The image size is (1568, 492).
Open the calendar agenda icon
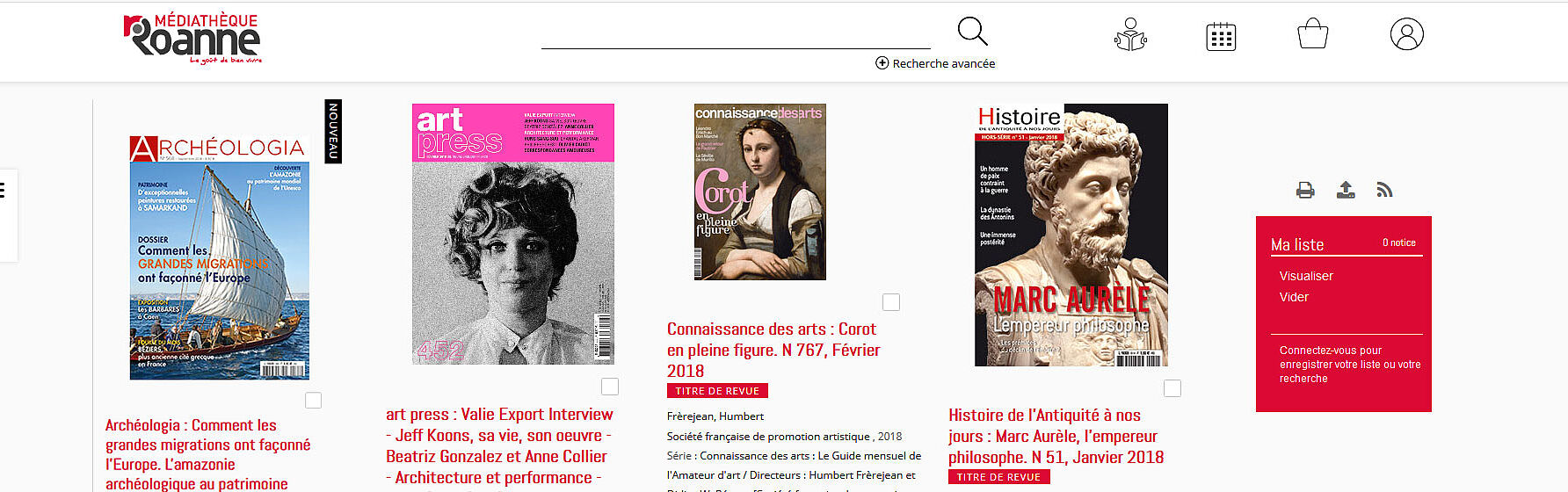pos(1221,36)
